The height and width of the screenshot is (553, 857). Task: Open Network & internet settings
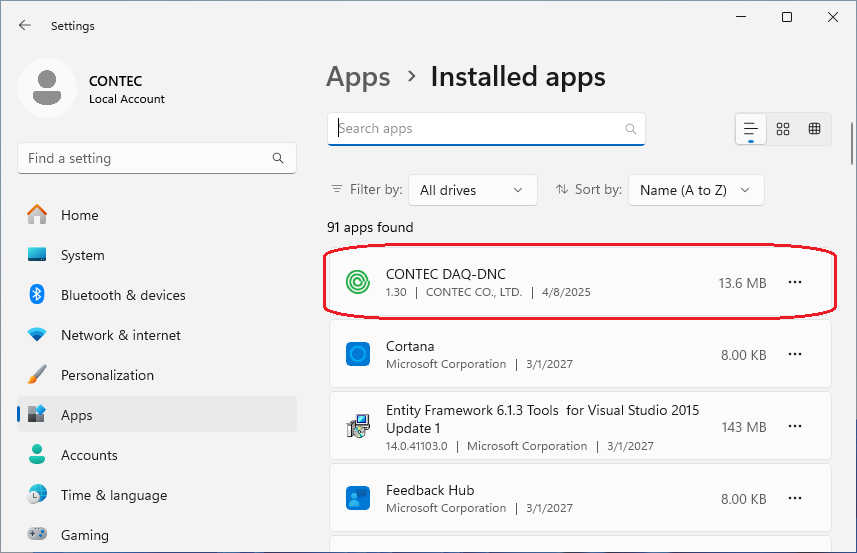point(157,335)
